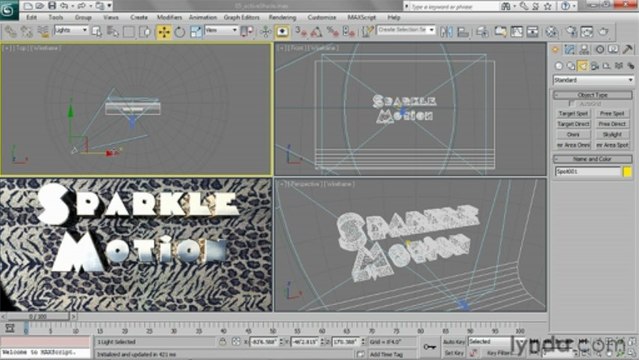The image size is (639, 360).
Task: Activate the Select and Move tool
Action: 164,32
